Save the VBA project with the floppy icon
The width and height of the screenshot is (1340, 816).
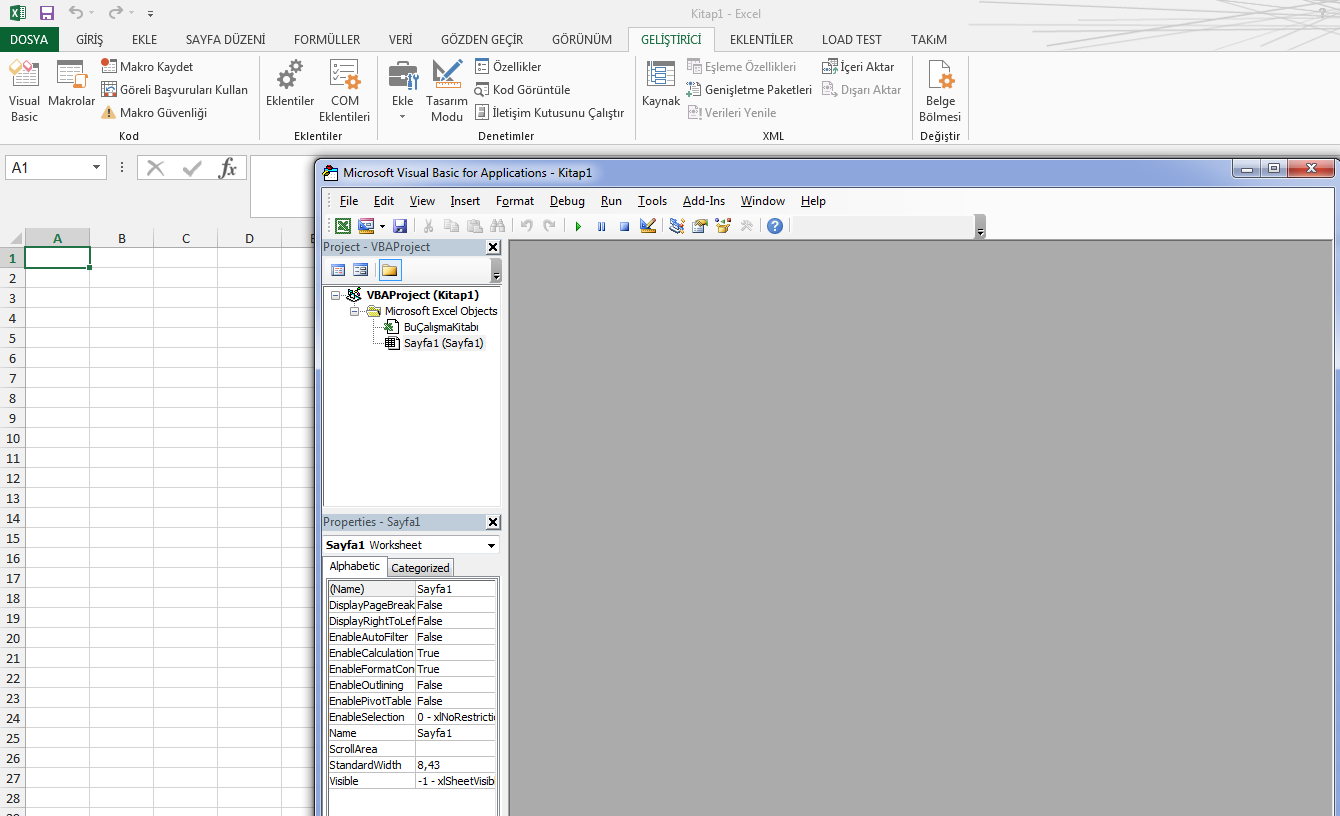point(400,226)
